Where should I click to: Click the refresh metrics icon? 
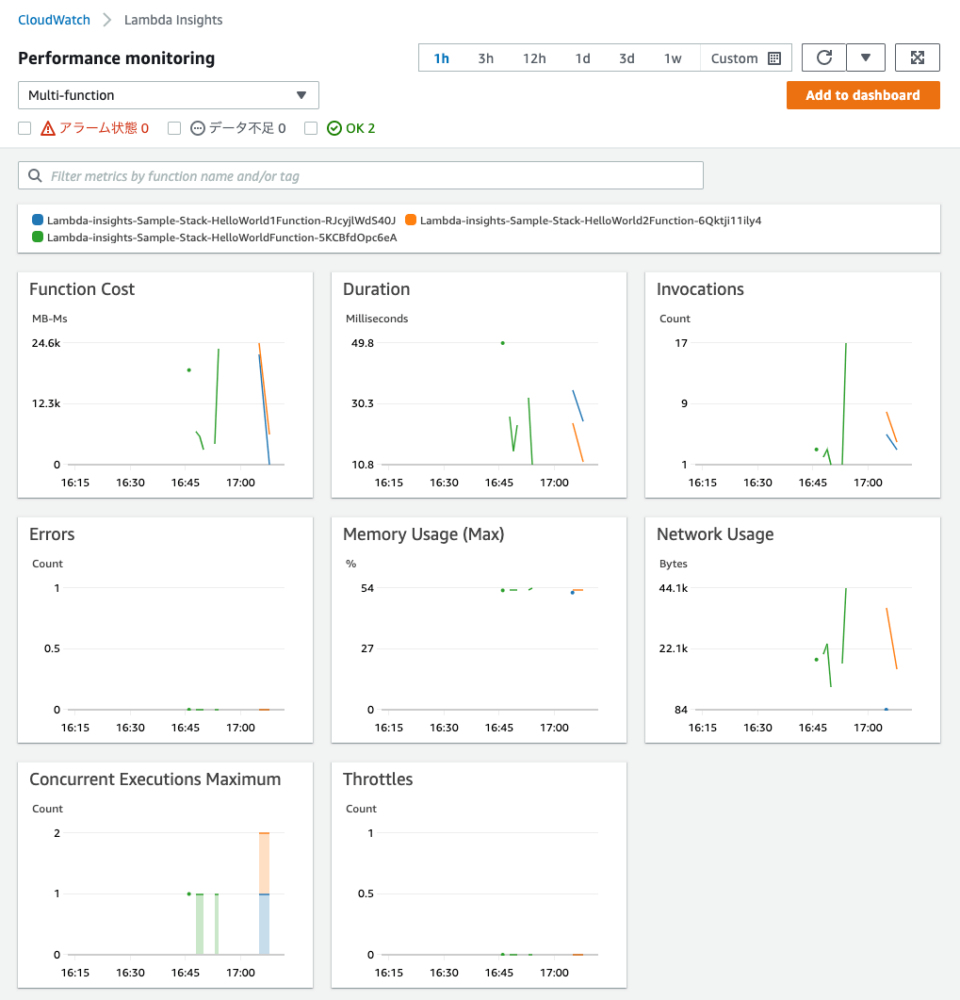pyautogui.click(x=823, y=57)
